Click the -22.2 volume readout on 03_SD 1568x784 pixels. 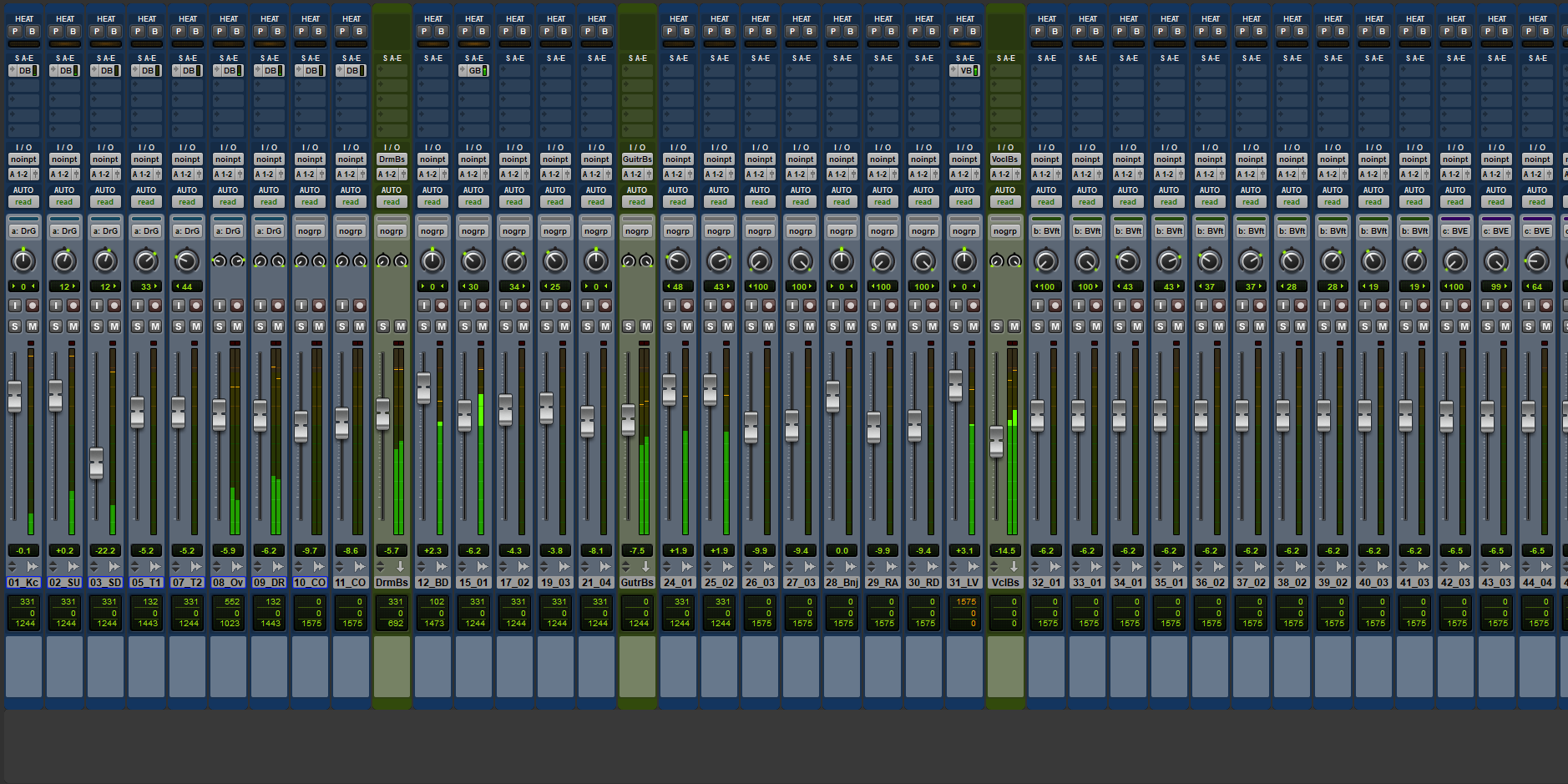point(105,551)
